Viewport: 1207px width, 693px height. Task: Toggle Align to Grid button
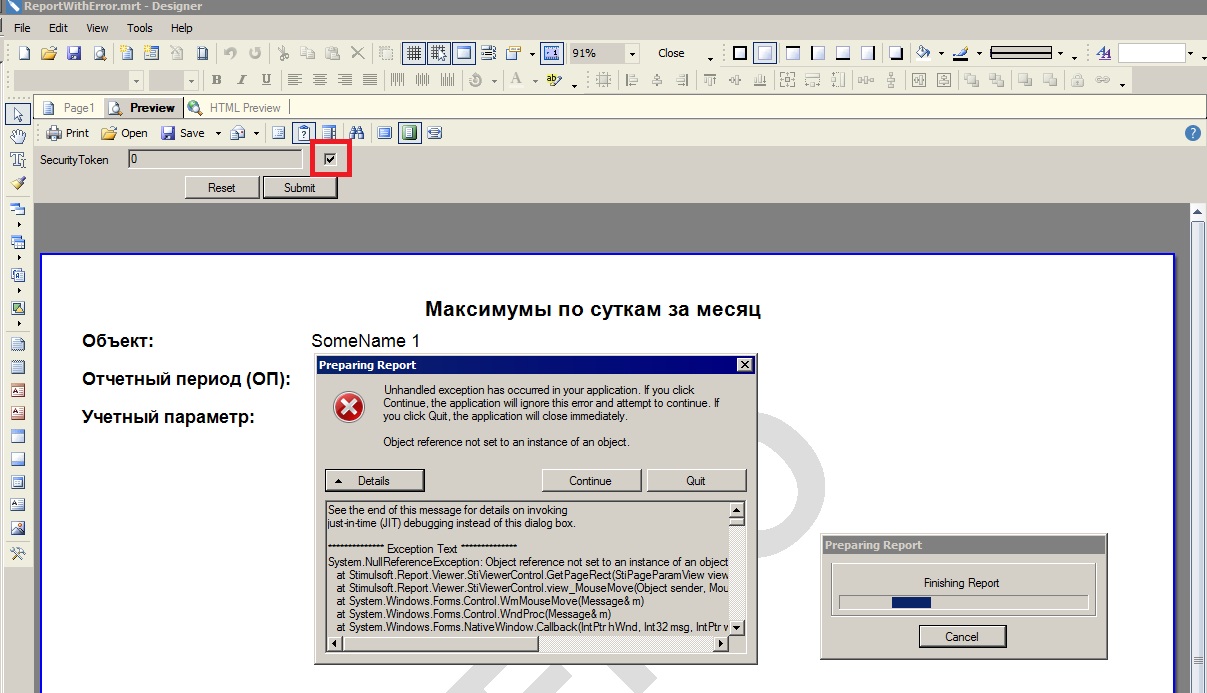(438, 53)
